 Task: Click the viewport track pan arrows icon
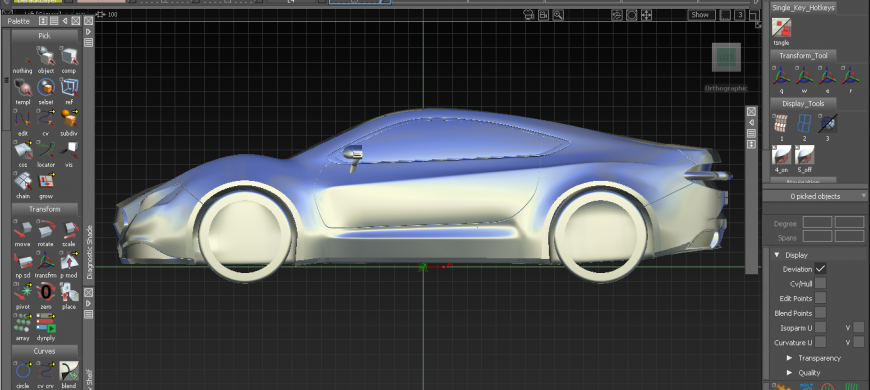point(646,15)
